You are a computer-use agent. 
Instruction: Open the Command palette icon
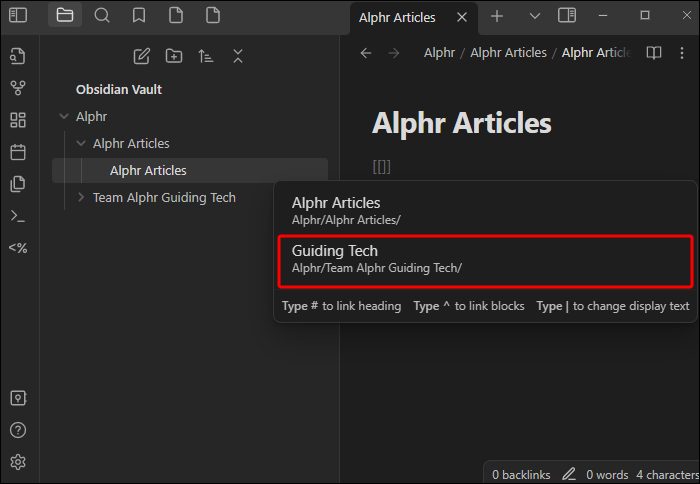pos(17,216)
